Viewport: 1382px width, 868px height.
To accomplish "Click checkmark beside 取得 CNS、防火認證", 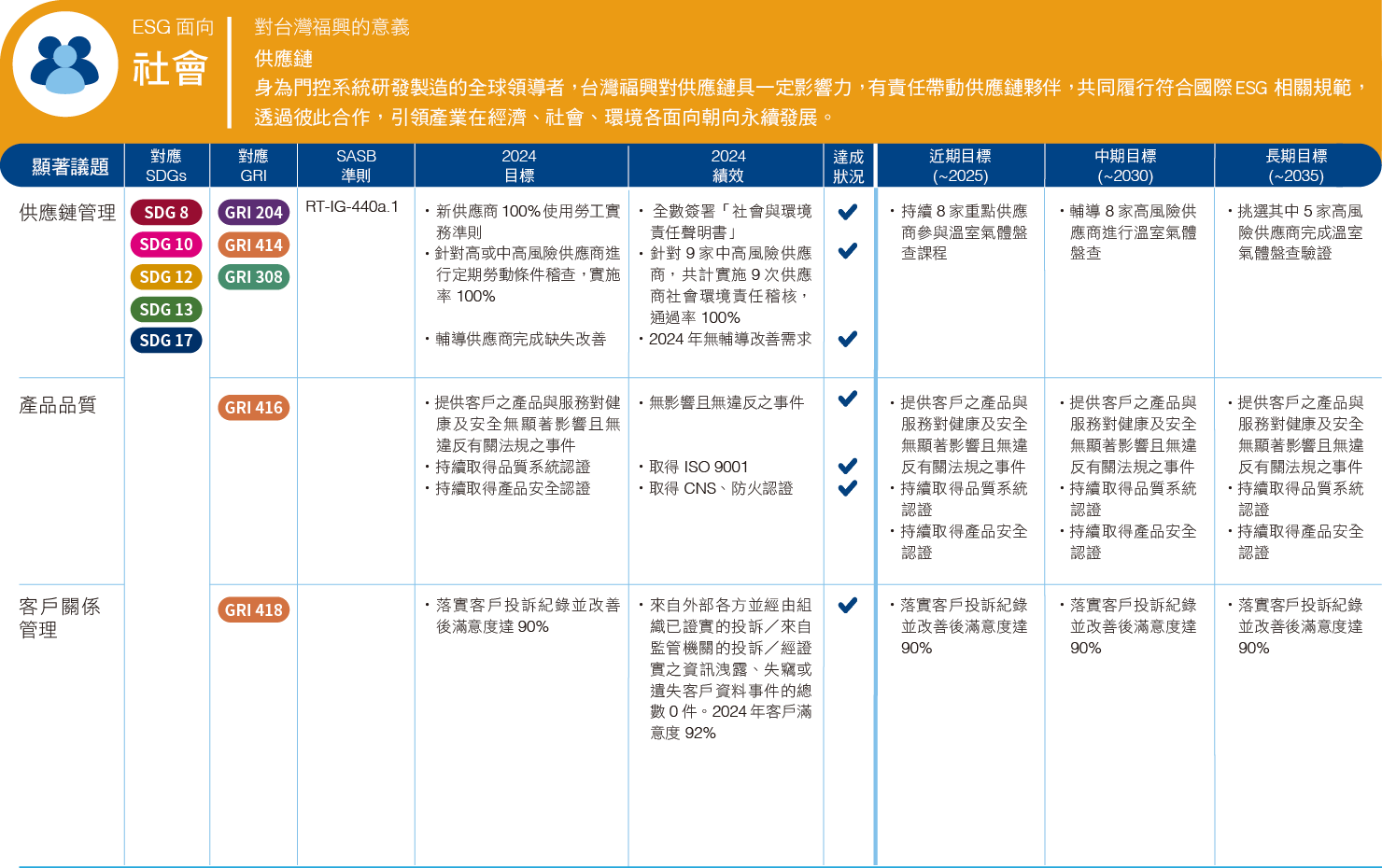I will tap(848, 488).
